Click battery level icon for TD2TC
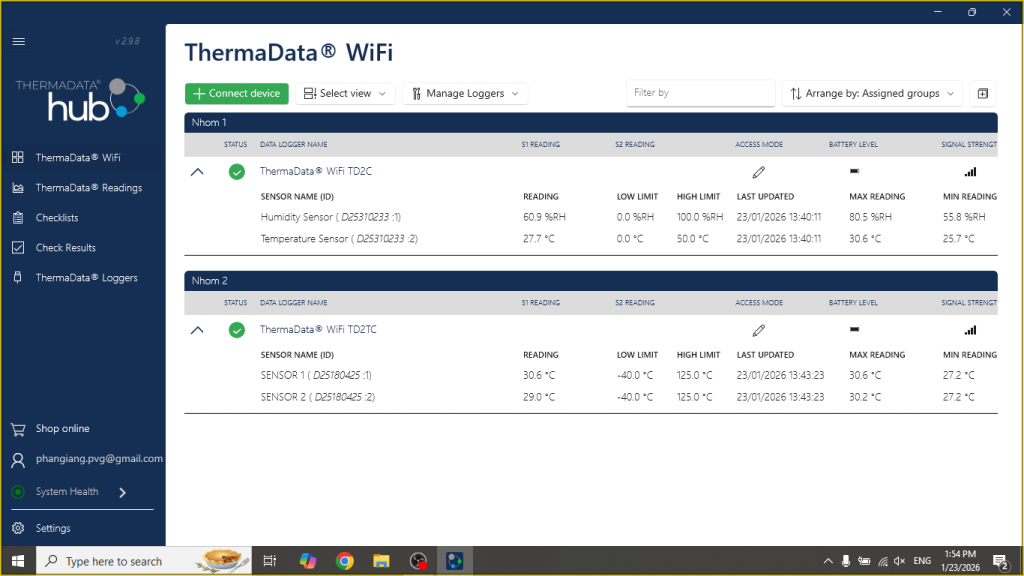 [x=854, y=329]
